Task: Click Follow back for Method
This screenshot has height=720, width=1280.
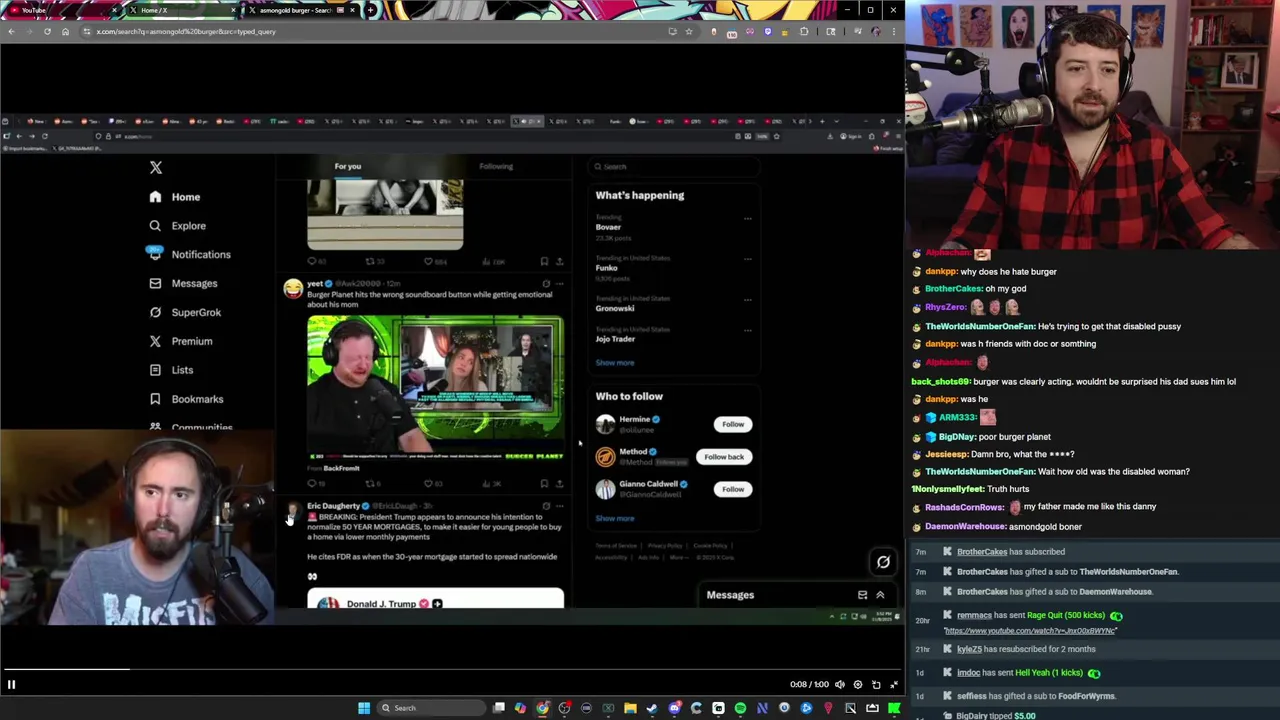Action: (x=724, y=457)
